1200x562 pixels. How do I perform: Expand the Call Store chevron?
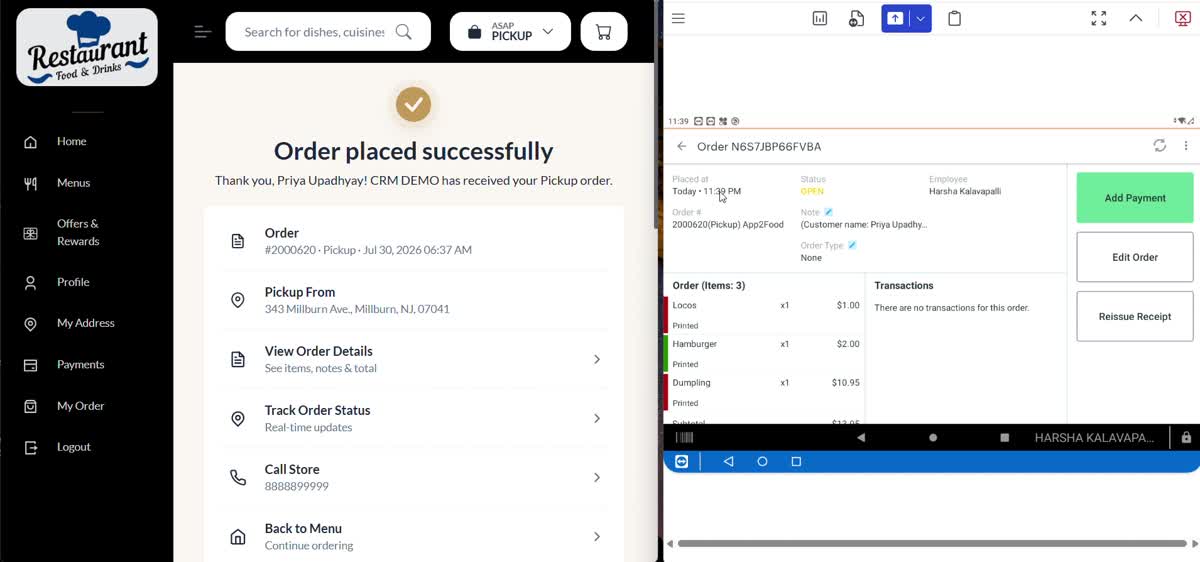[597, 477]
